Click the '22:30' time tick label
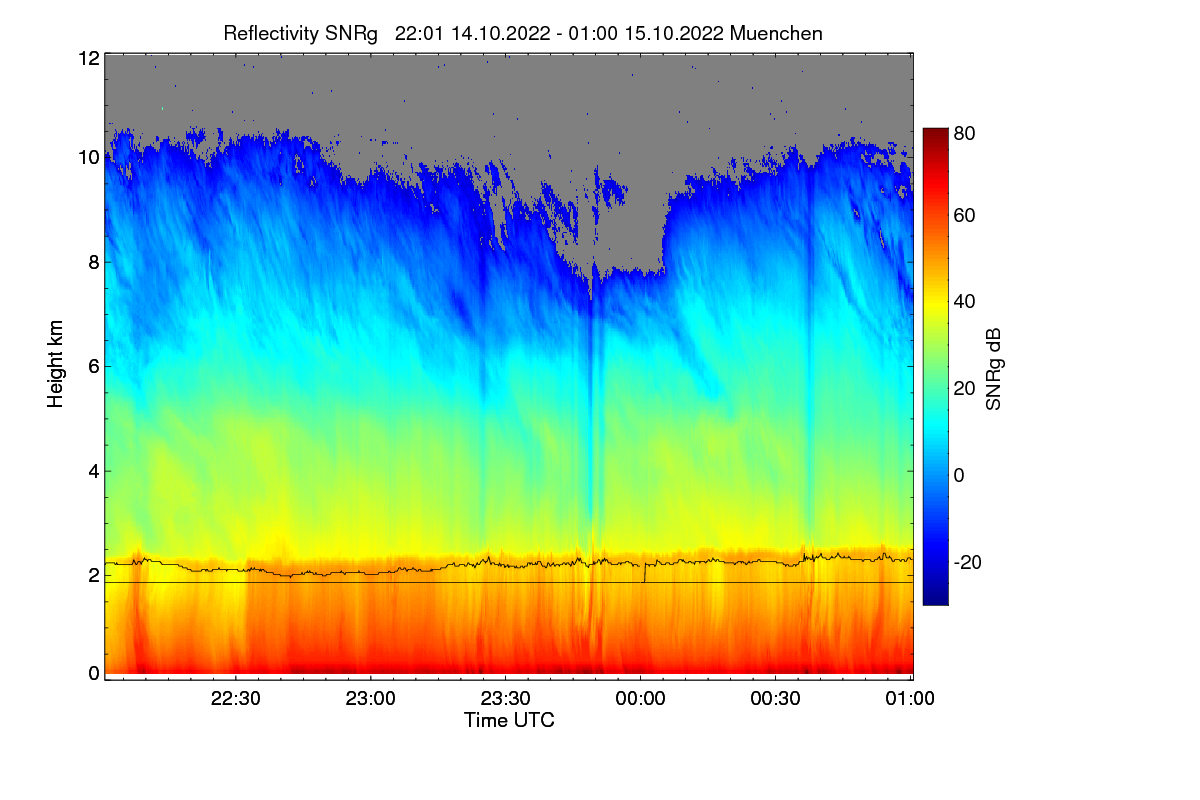The width and height of the screenshot is (1200, 800). pos(236,700)
